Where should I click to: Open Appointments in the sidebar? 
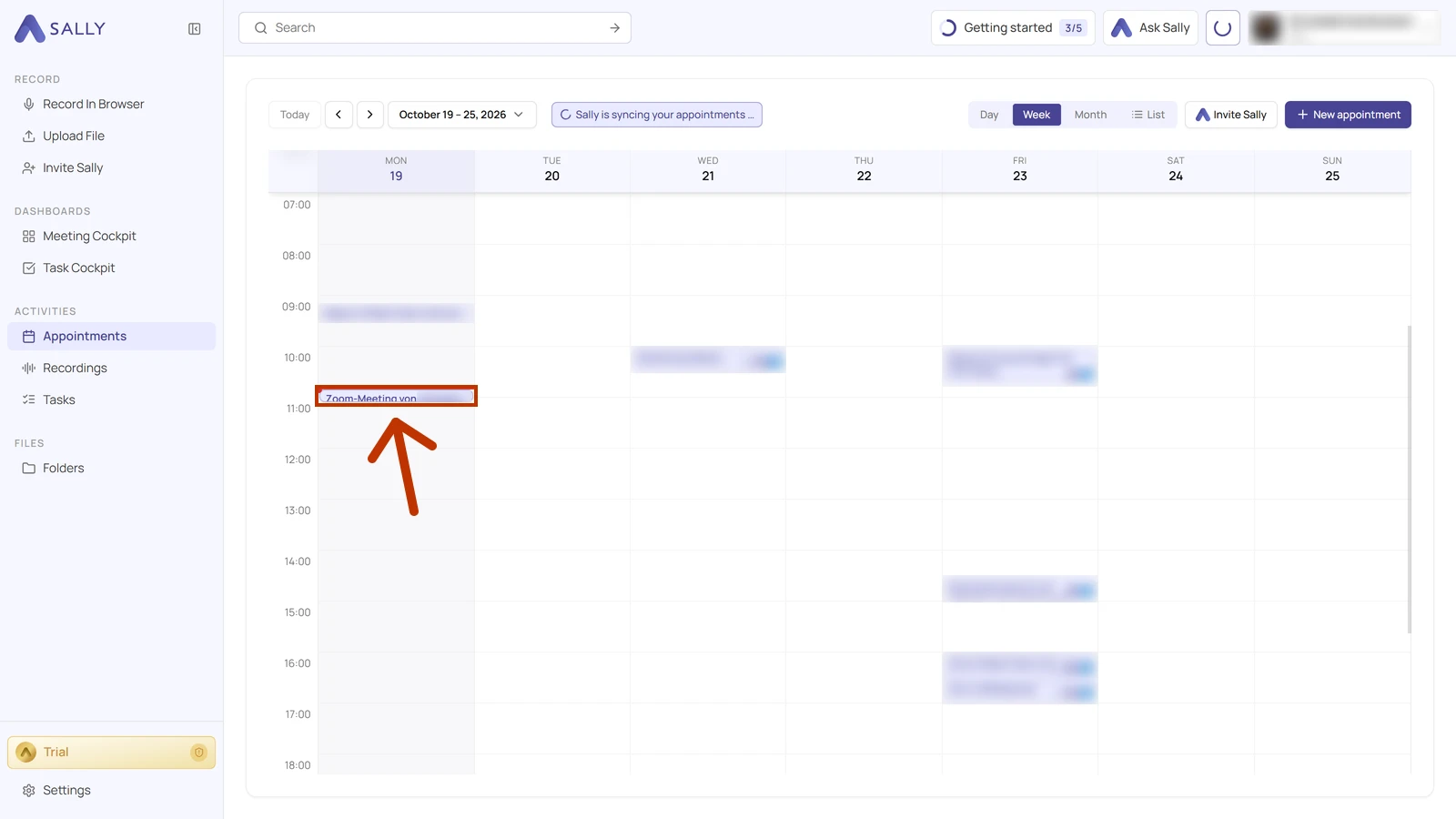tap(111, 336)
